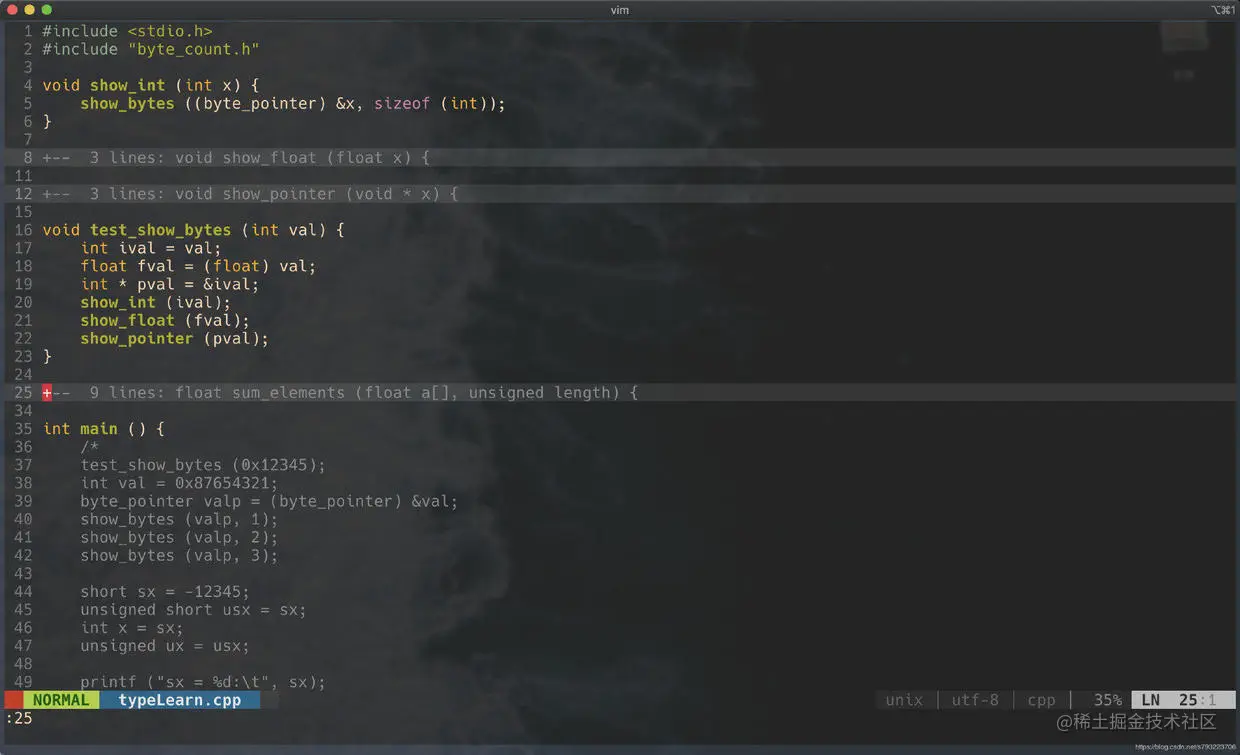The height and width of the screenshot is (755, 1240).
Task: Click the line 'int ival = val;'
Action: (151, 247)
